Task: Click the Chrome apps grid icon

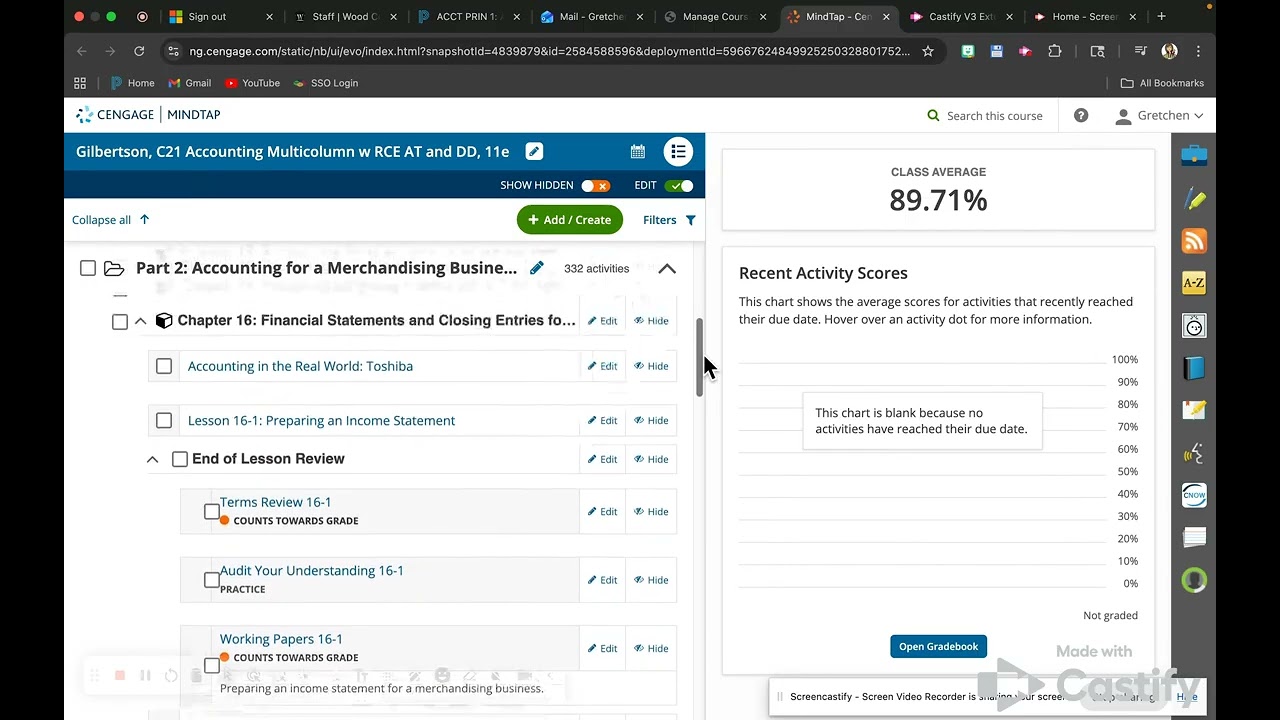Action: 80,83
